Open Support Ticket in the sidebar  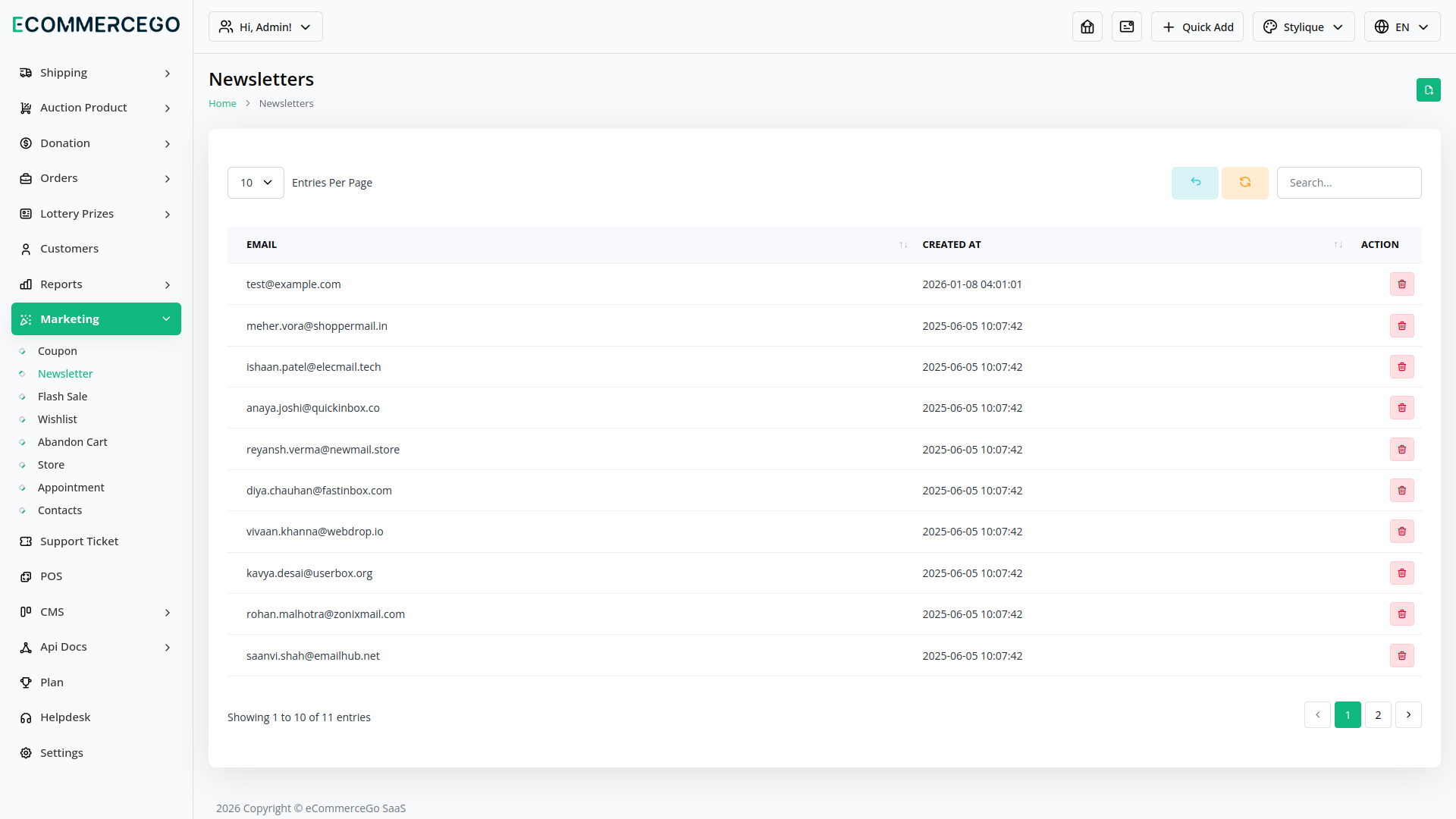pyautogui.click(x=96, y=541)
